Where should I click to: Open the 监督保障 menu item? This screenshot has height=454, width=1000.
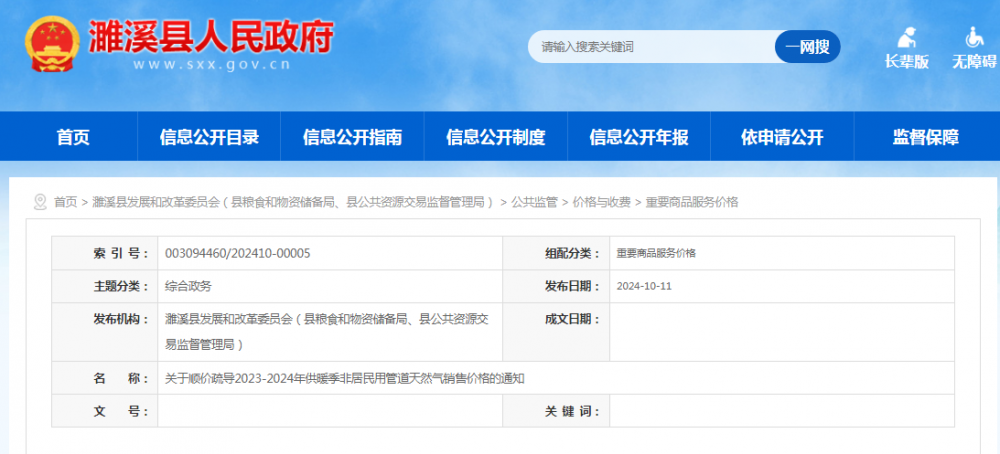[x=925, y=136]
